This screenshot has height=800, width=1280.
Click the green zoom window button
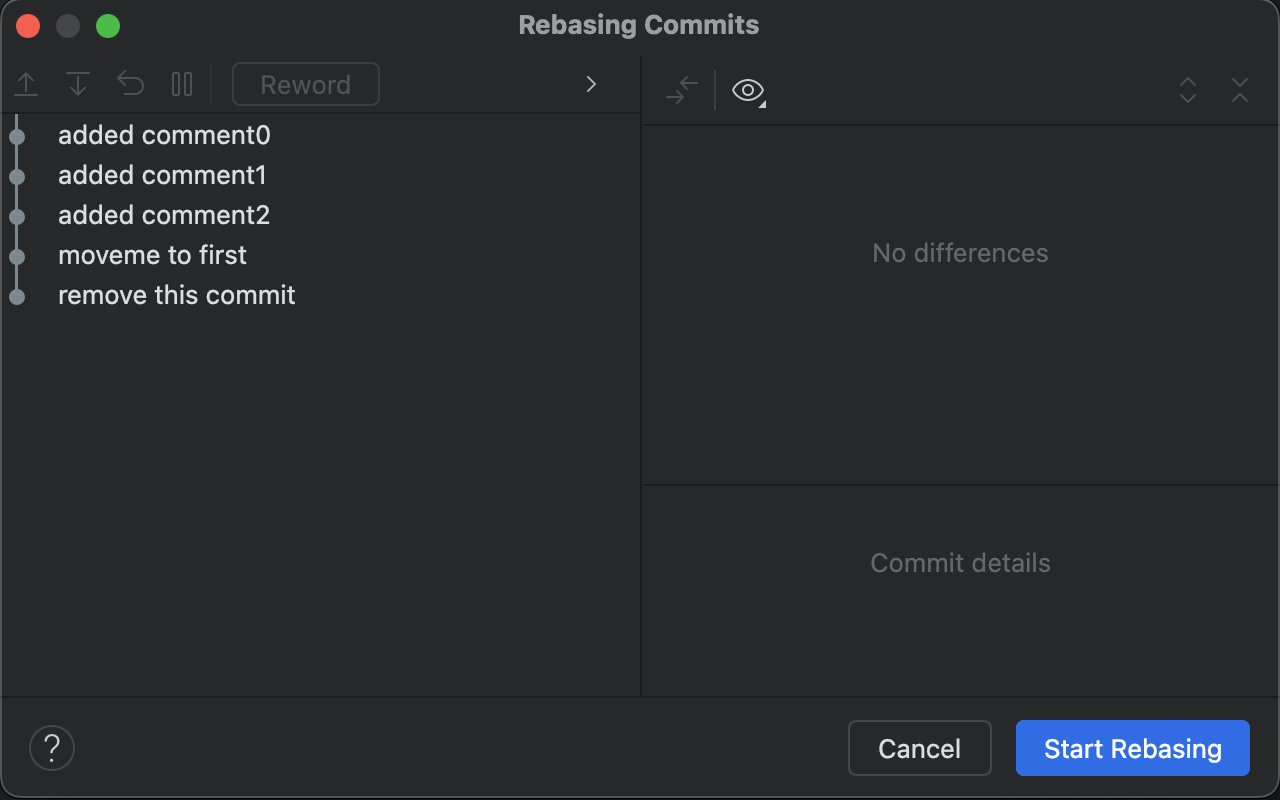[108, 26]
